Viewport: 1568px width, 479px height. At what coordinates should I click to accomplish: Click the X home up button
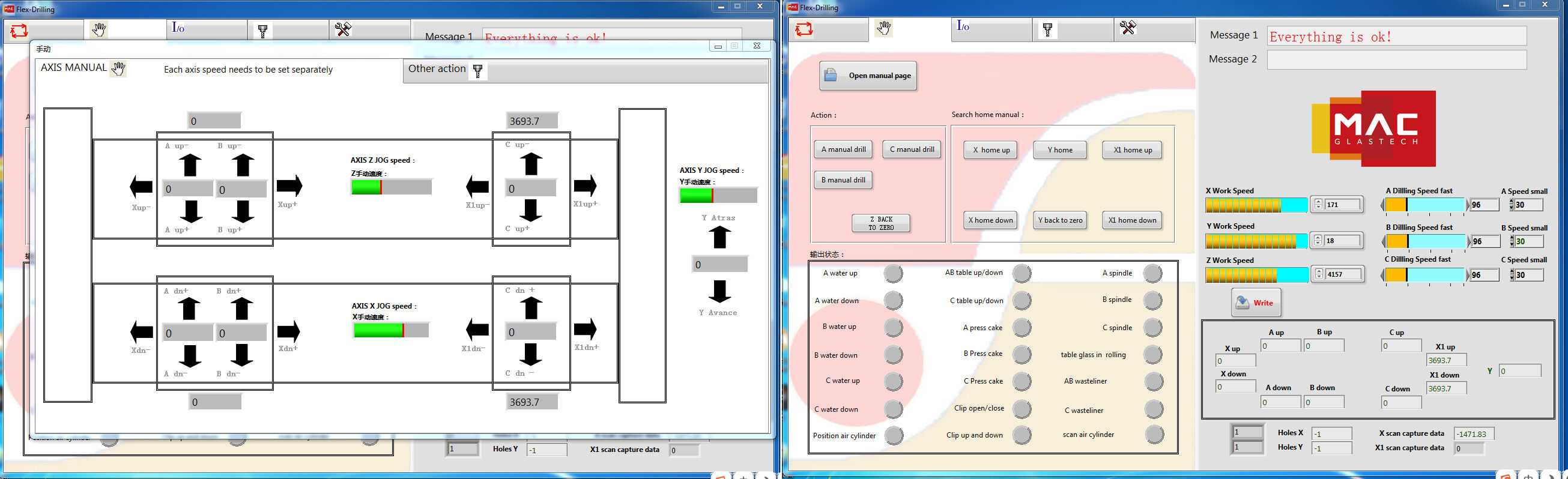[x=991, y=149]
